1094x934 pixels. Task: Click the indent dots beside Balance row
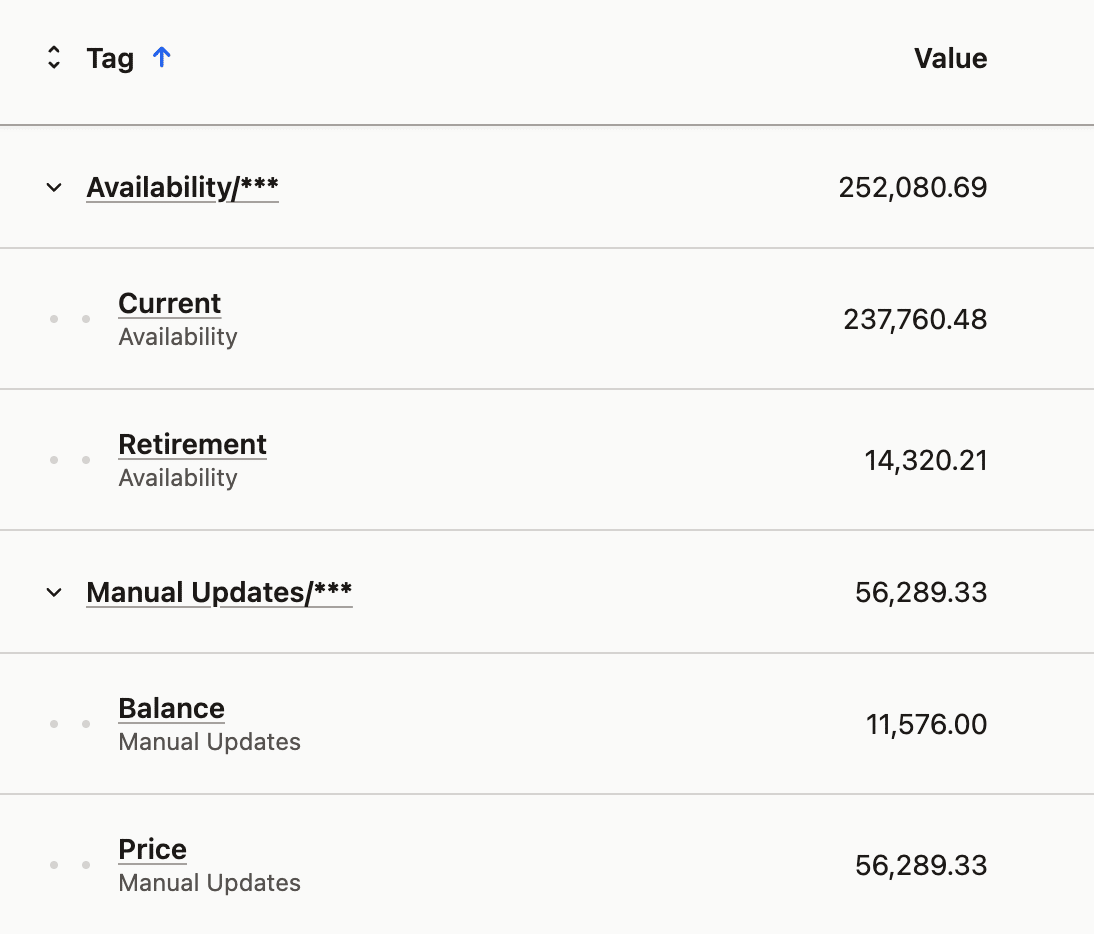click(70, 724)
